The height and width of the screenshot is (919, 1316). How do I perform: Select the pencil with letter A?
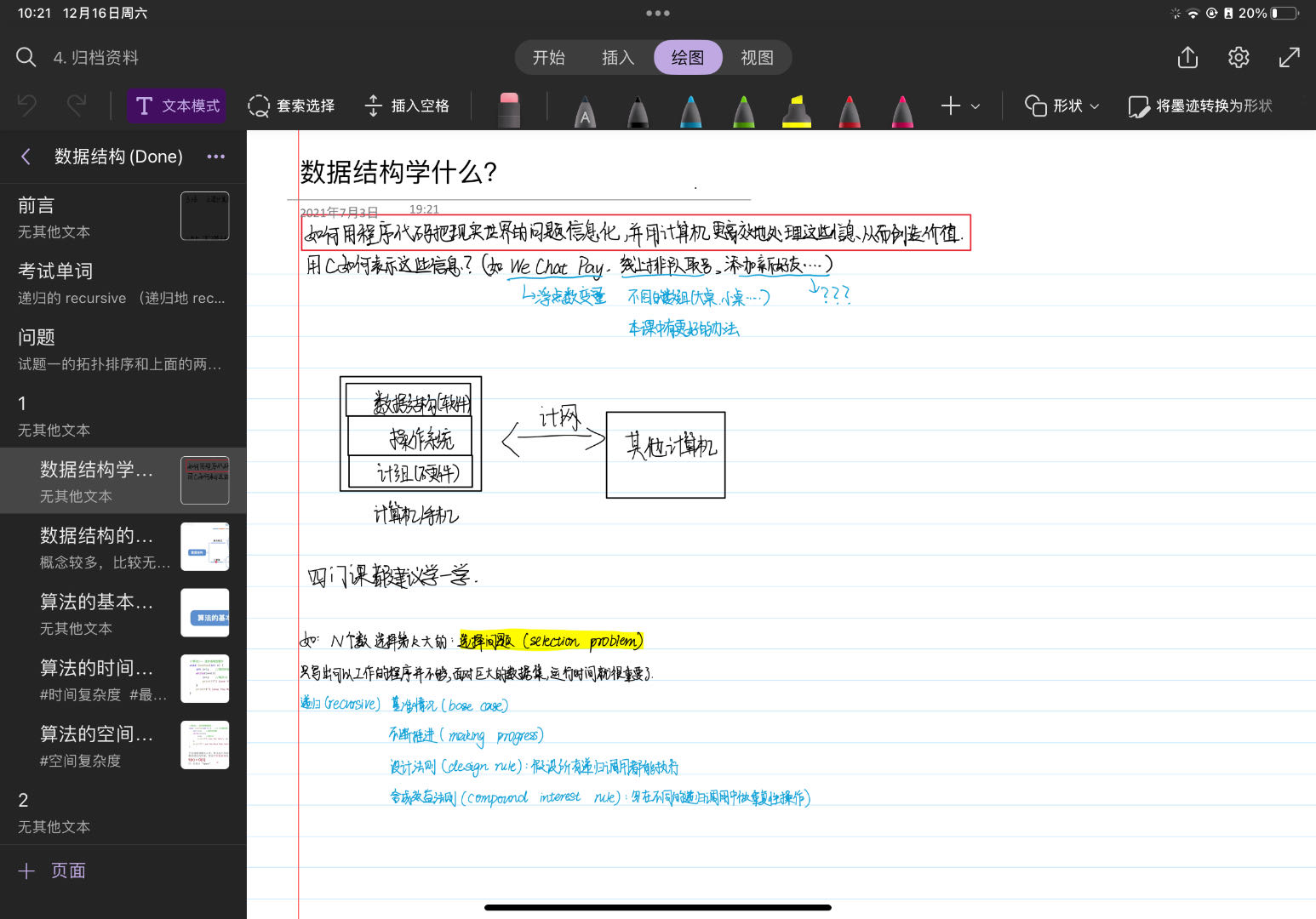[585, 111]
